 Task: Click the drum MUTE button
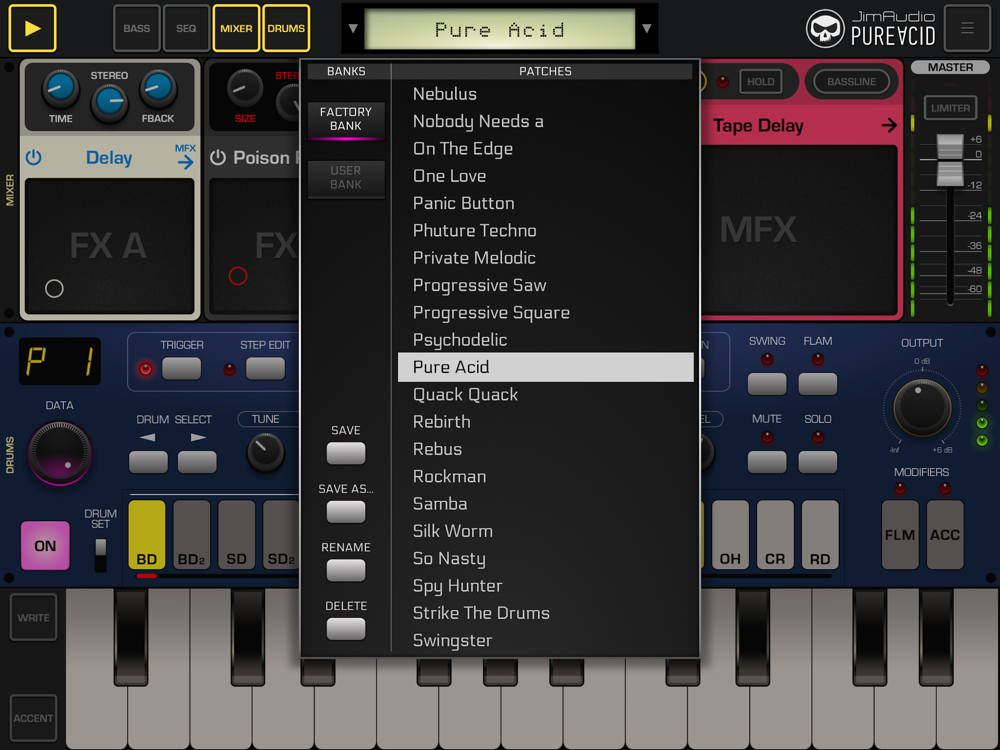point(767,462)
